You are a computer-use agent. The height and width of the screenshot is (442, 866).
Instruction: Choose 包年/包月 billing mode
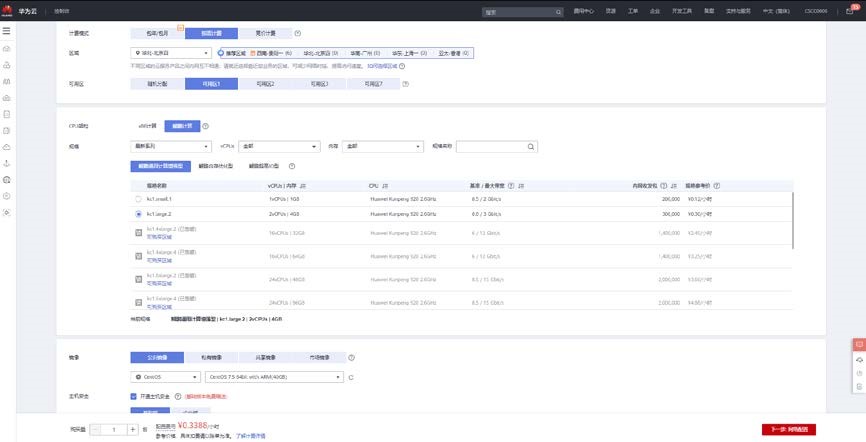157,33
